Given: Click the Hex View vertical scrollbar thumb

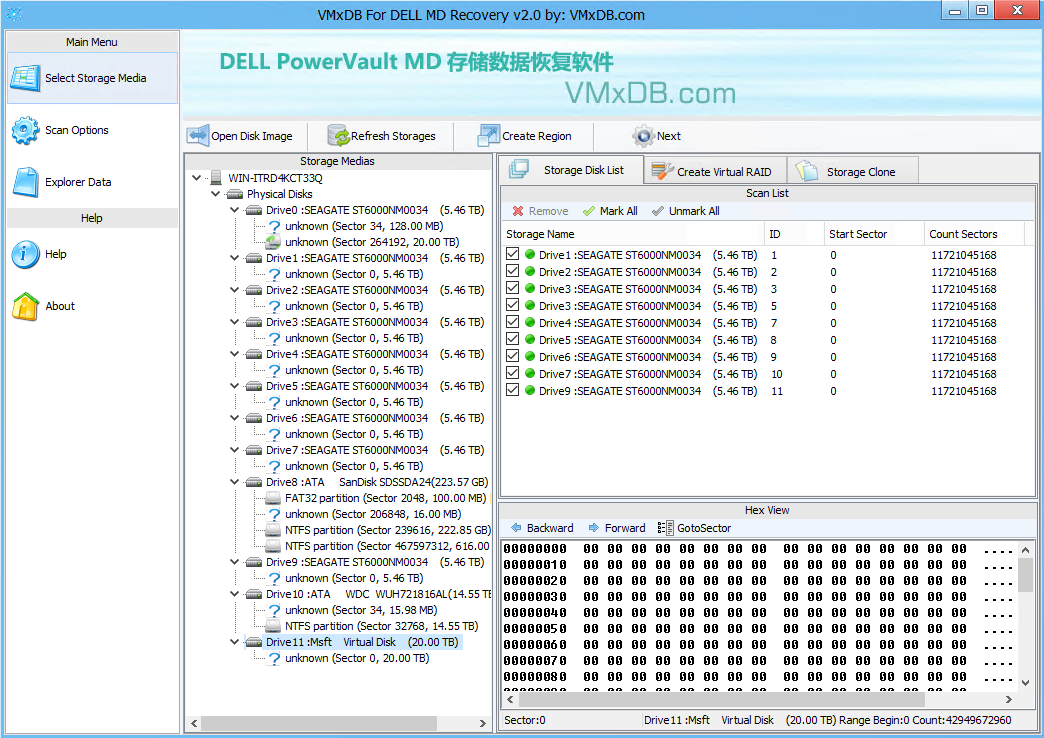Looking at the screenshot, I should (x=1025, y=575).
